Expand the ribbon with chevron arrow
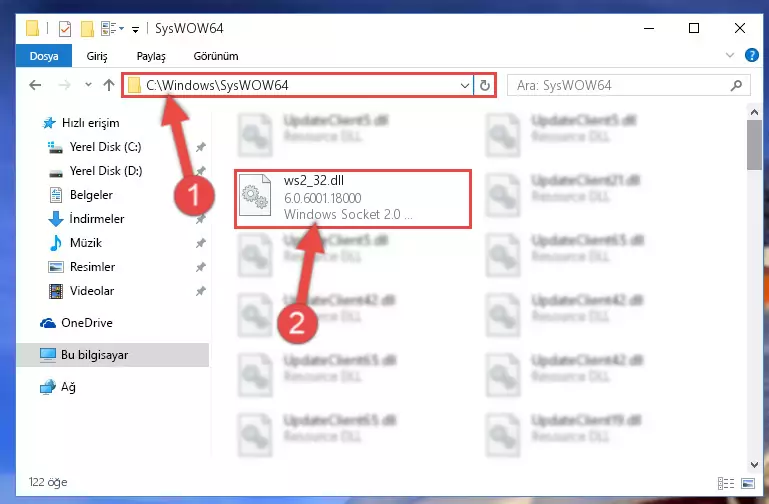The image size is (769, 504). (730, 55)
